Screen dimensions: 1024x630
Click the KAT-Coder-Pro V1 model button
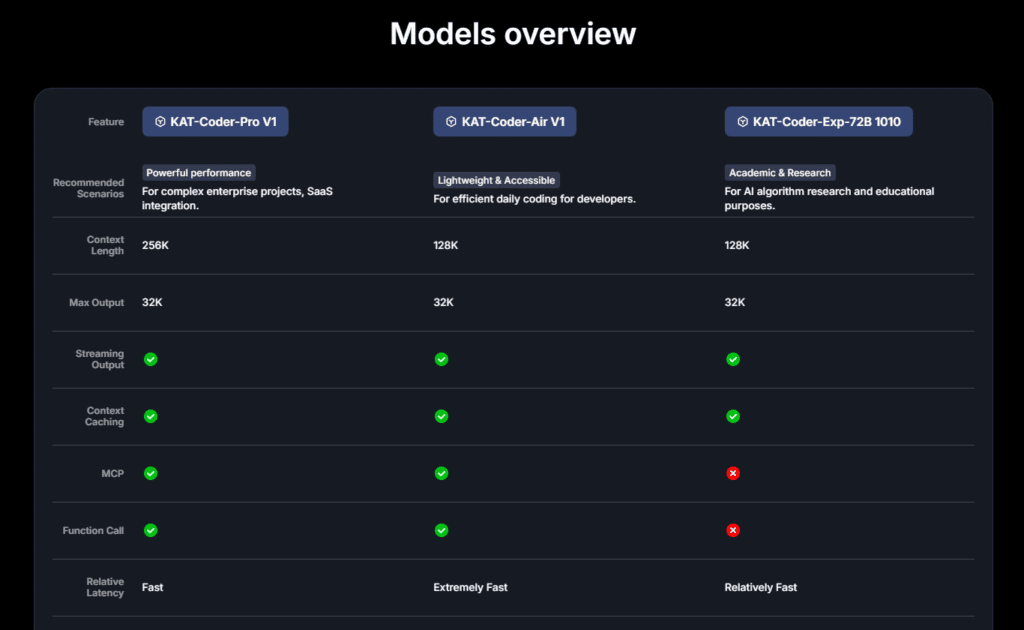click(x=215, y=122)
